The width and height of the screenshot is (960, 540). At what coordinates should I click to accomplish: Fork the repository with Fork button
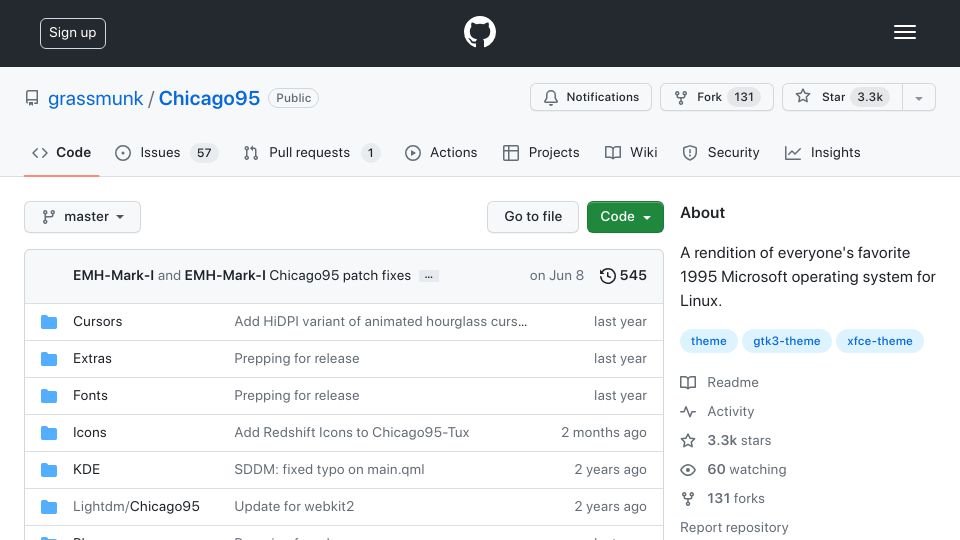tap(717, 97)
